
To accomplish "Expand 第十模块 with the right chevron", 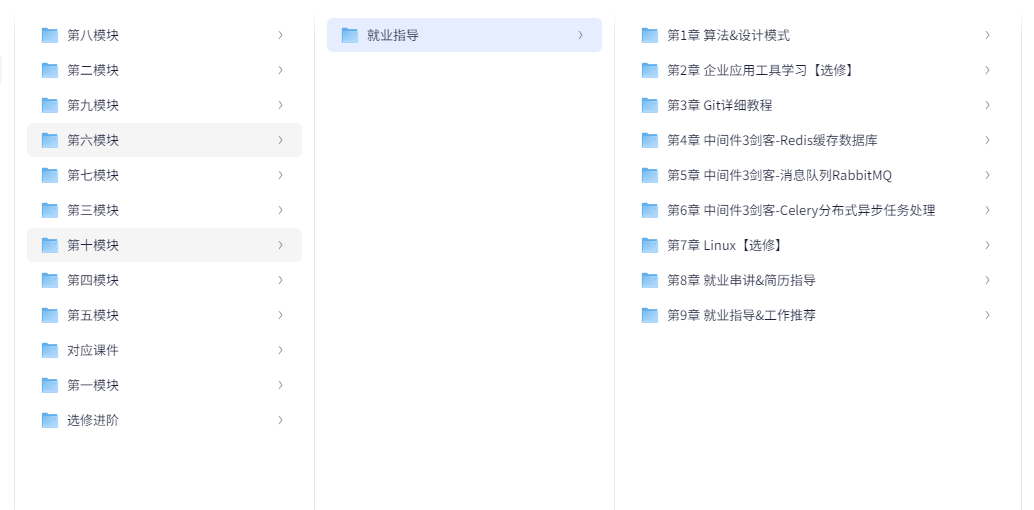I will [280, 245].
